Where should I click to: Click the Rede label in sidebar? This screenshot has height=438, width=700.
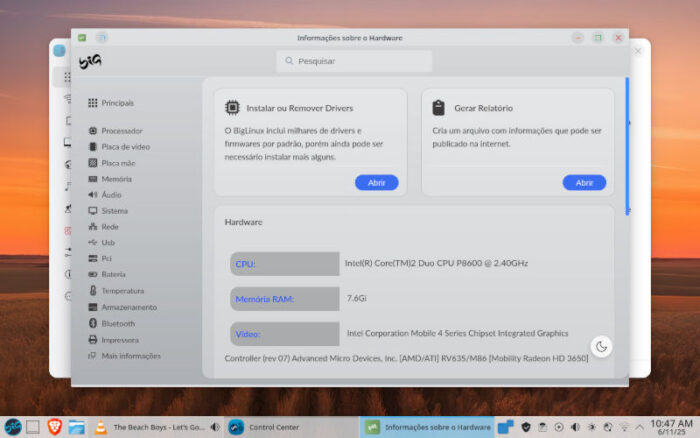coord(110,227)
